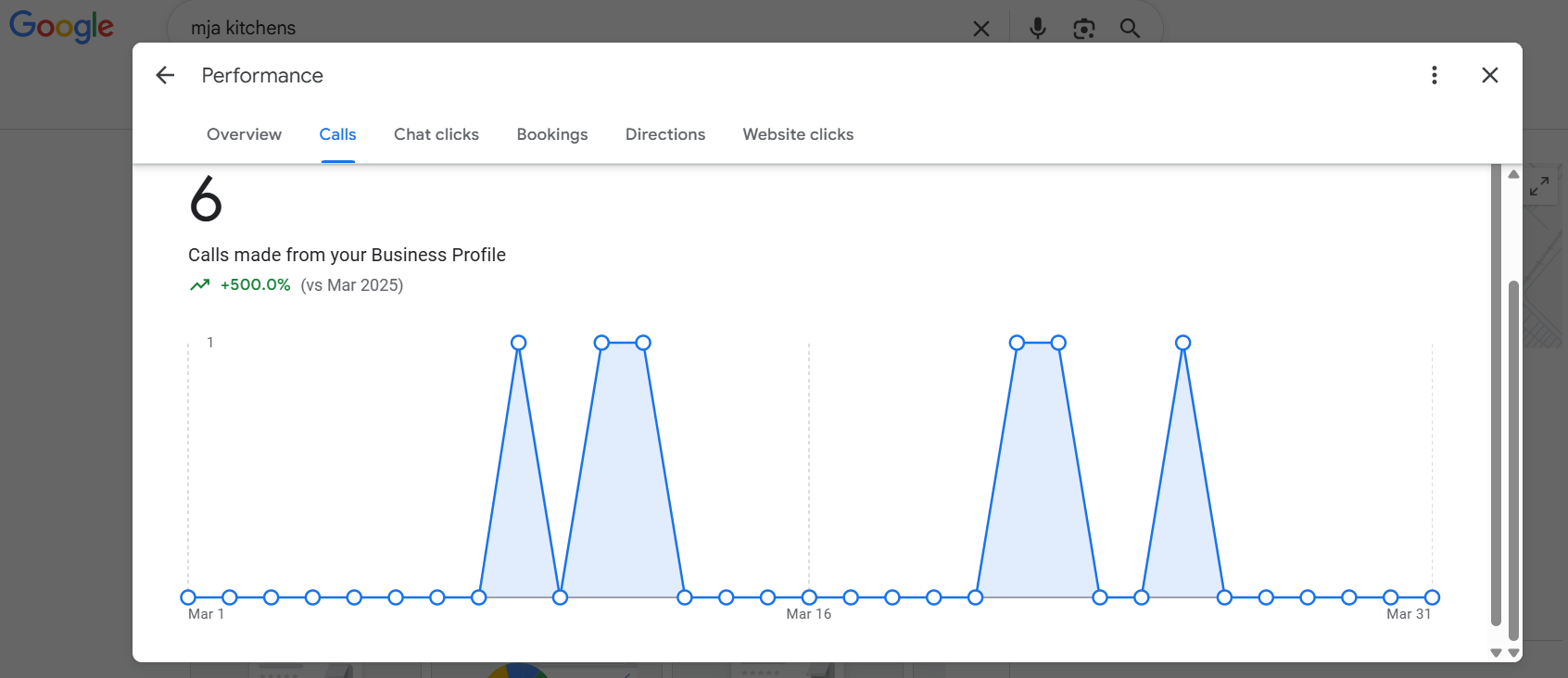This screenshot has width=1568, height=678.
Task: Search by image with Google Lens
Action: (1083, 29)
